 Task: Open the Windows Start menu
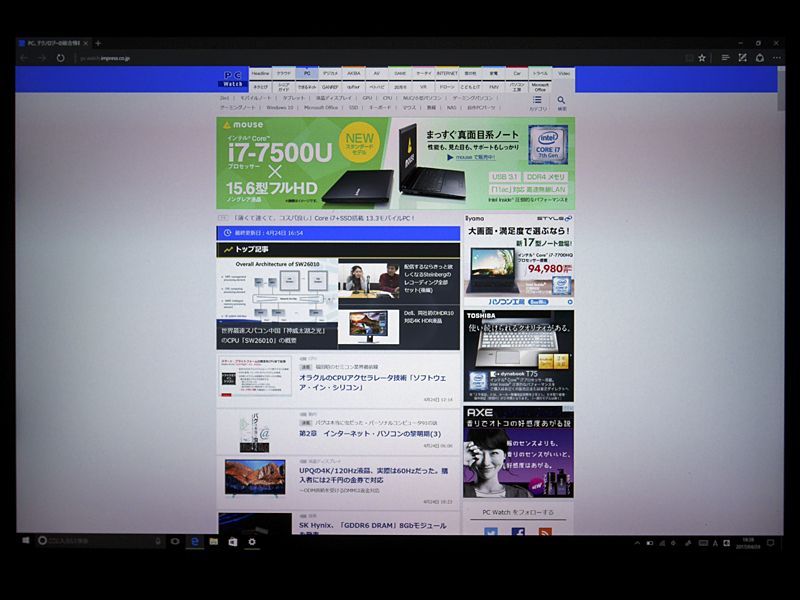(x=26, y=541)
